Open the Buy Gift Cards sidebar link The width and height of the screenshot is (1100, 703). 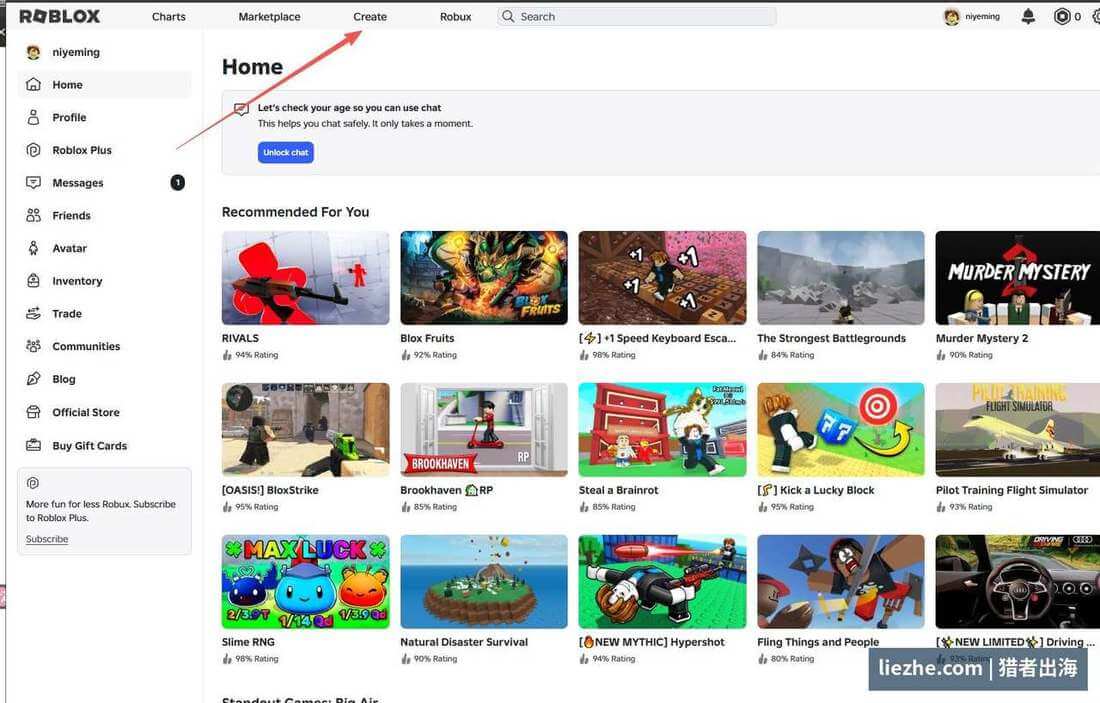[104, 445]
